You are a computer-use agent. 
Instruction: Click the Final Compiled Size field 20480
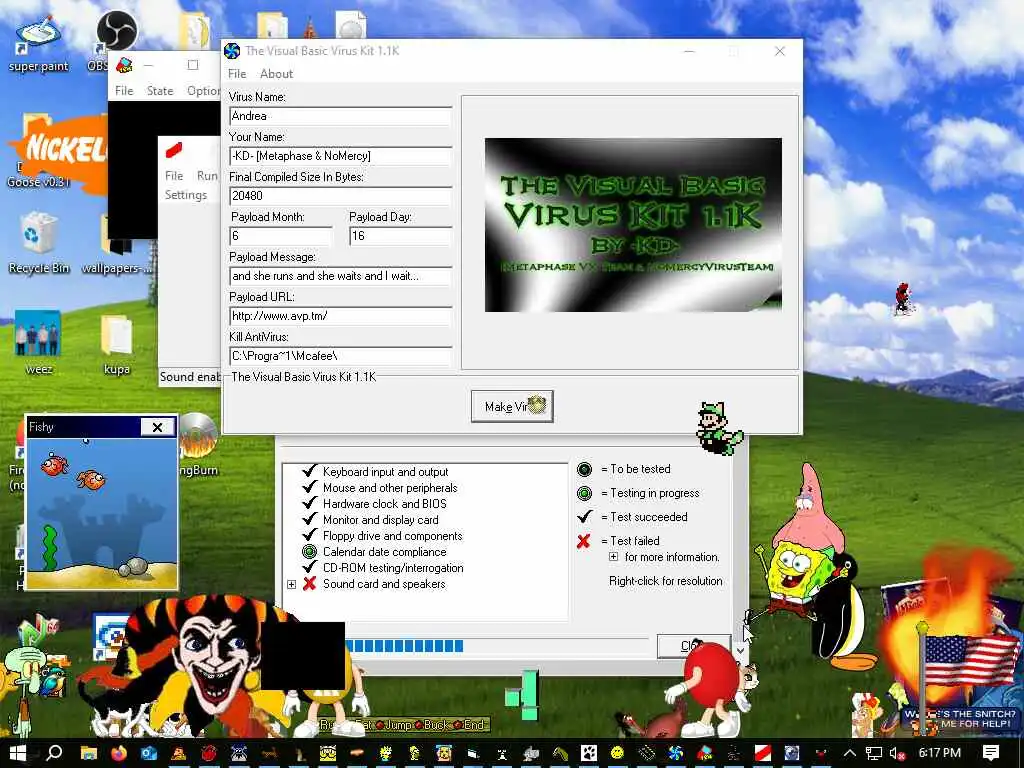(340, 196)
